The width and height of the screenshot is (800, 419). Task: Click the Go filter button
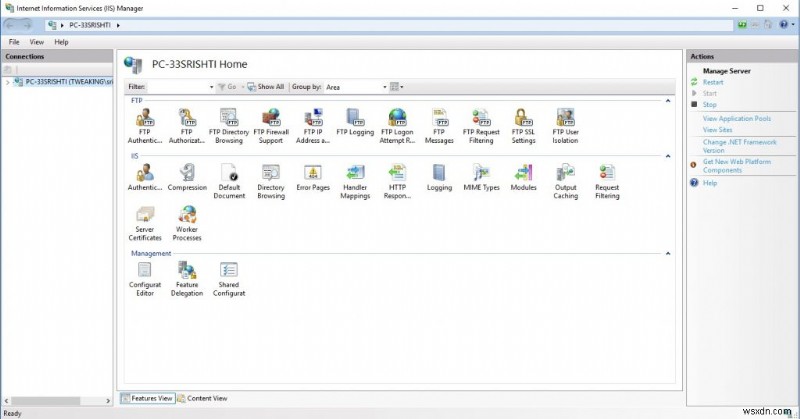228,87
